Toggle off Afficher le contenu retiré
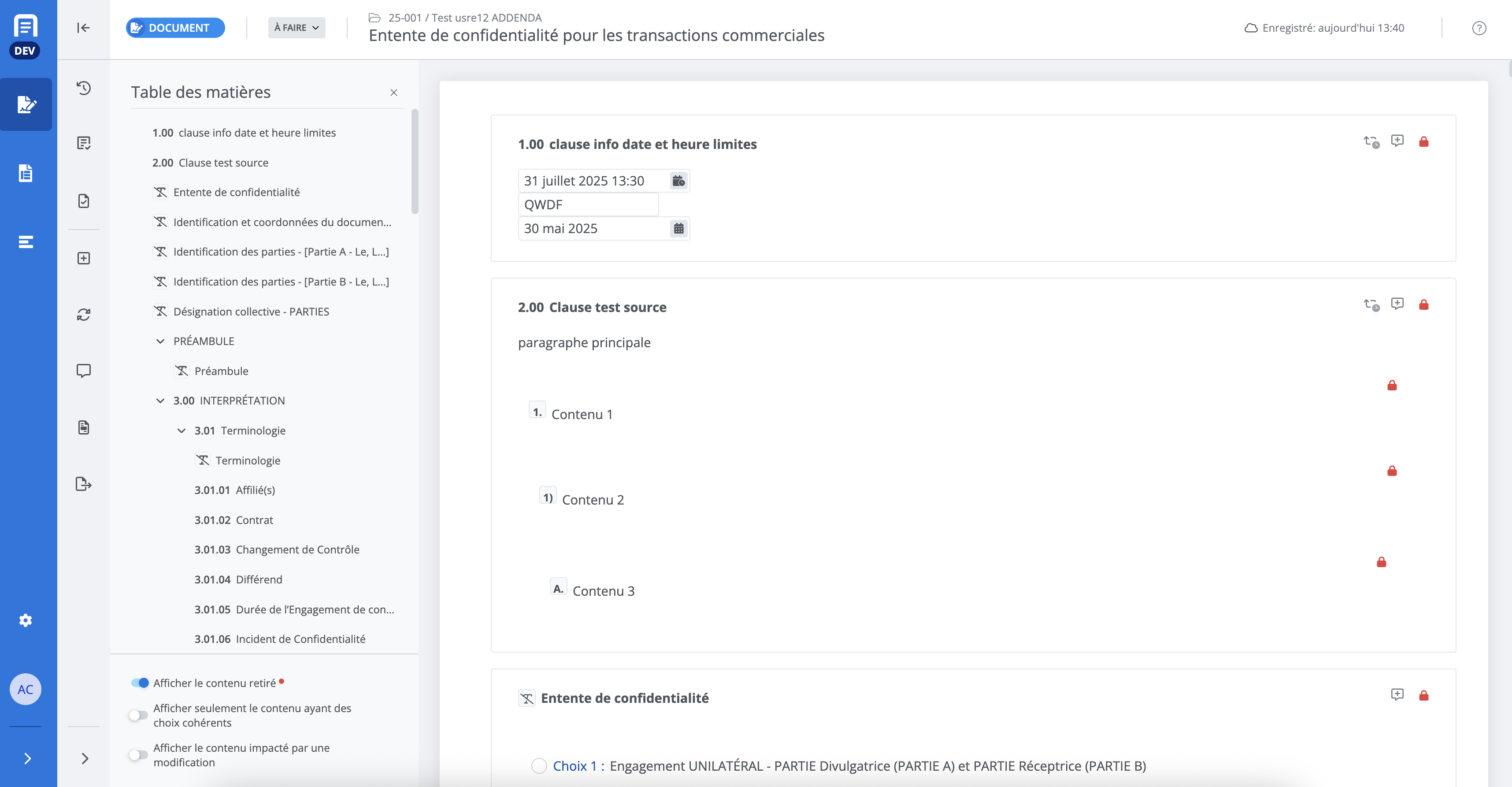 (140, 683)
